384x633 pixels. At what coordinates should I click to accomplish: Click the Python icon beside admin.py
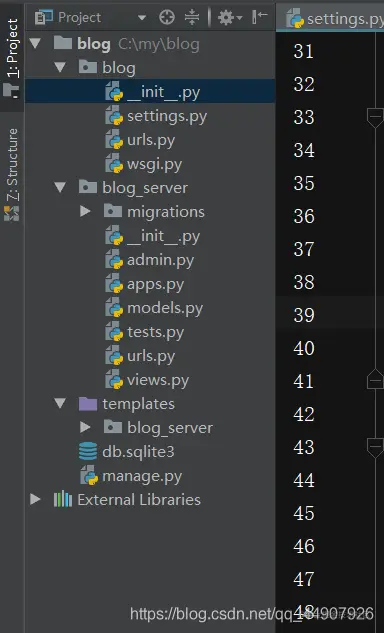coord(114,260)
